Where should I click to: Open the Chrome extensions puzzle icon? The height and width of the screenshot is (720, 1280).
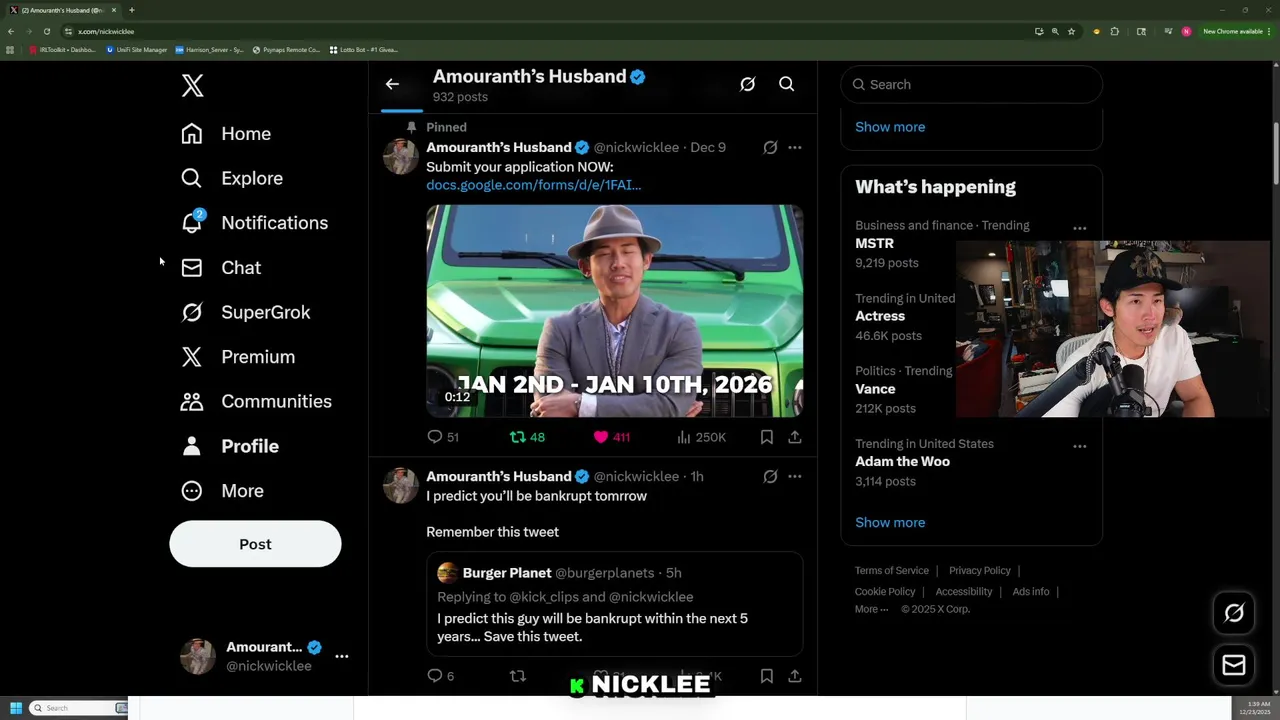1114,31
